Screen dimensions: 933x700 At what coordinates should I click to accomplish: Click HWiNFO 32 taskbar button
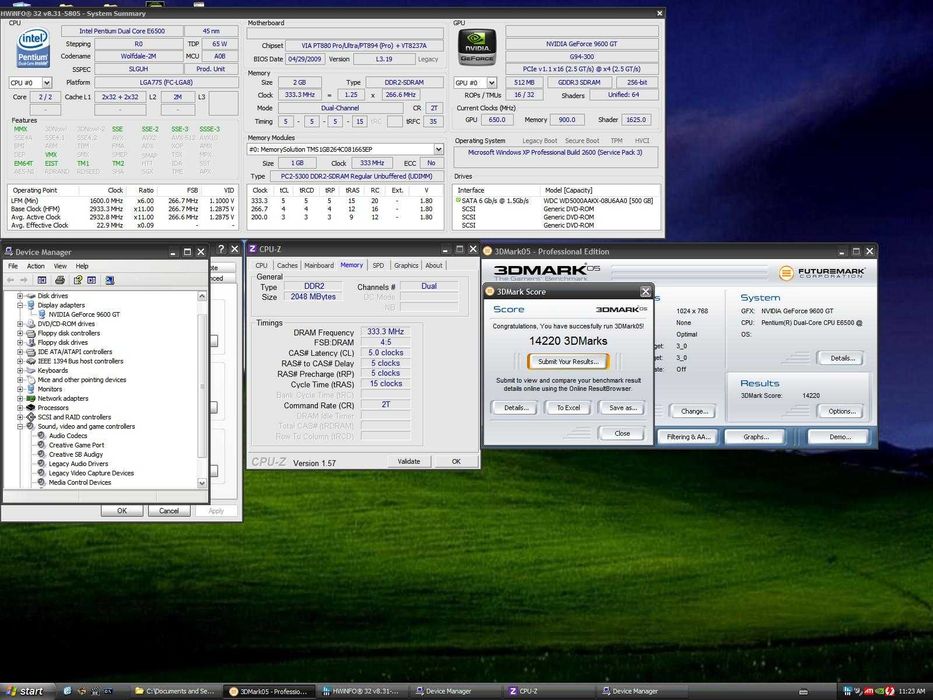point(362,691)
